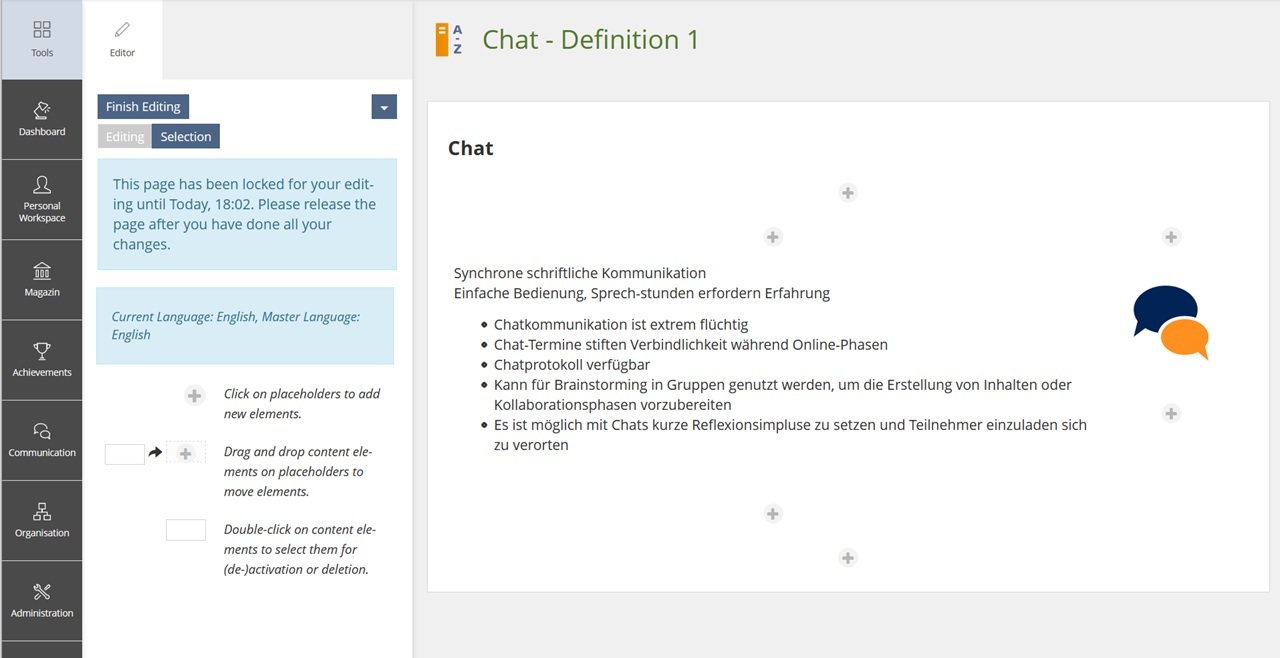Click bullet starting 'Kann für Brainstorming in Gruppen'
The image size is (1280, 658).
tap(783, 395)
